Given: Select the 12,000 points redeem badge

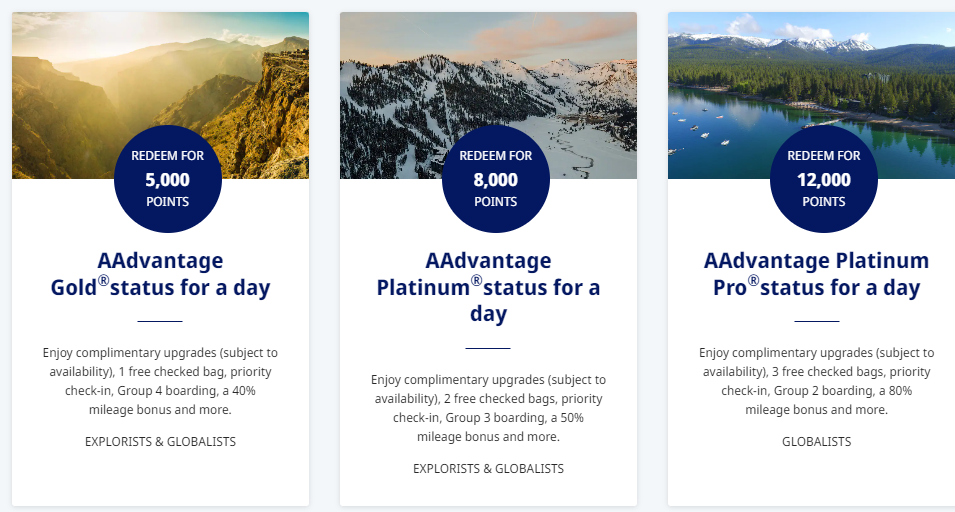Looking at the screenshot, I should [823, 179].
